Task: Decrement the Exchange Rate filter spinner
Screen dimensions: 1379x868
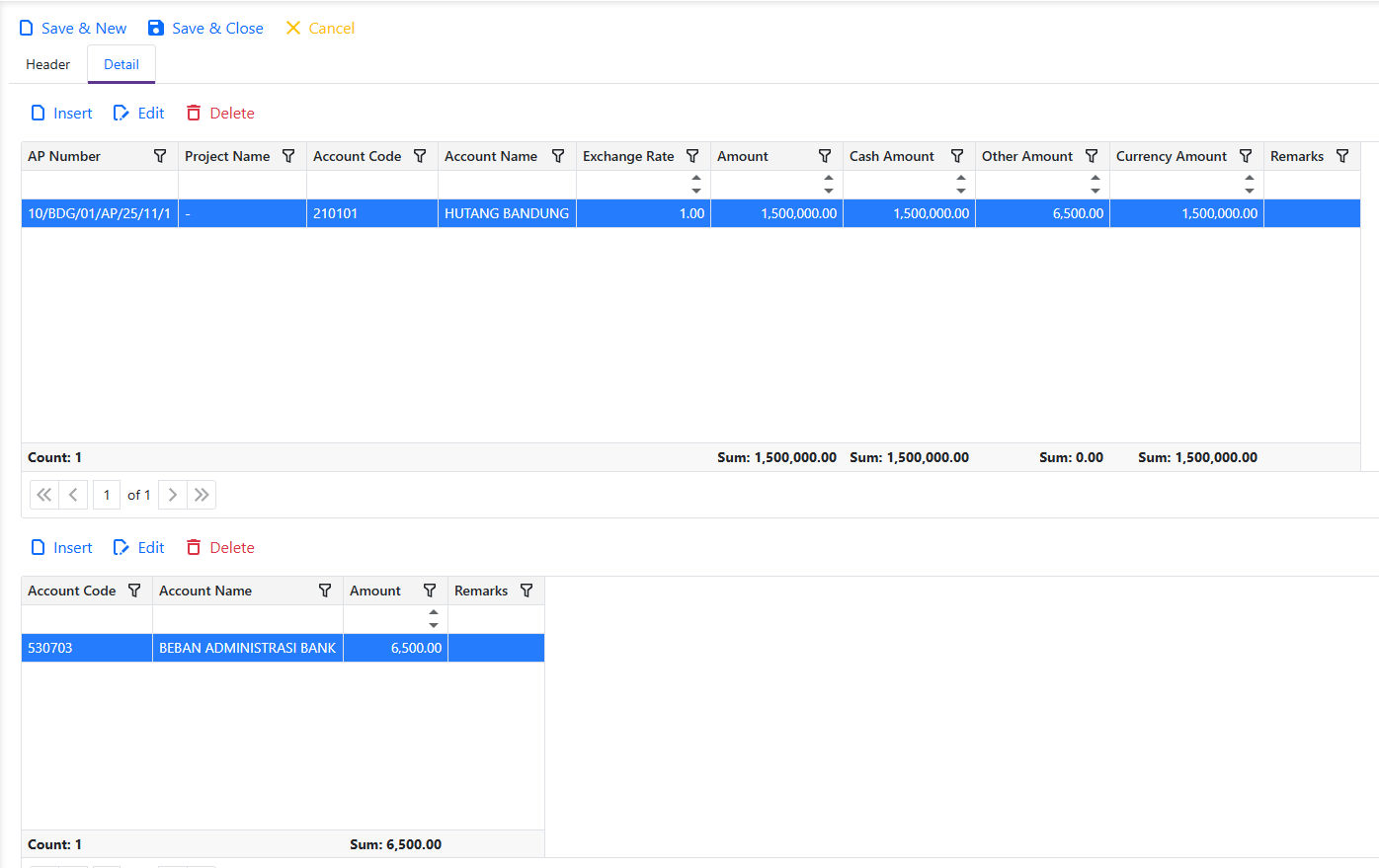Action: pyautogui.click(x=696, y=191)
